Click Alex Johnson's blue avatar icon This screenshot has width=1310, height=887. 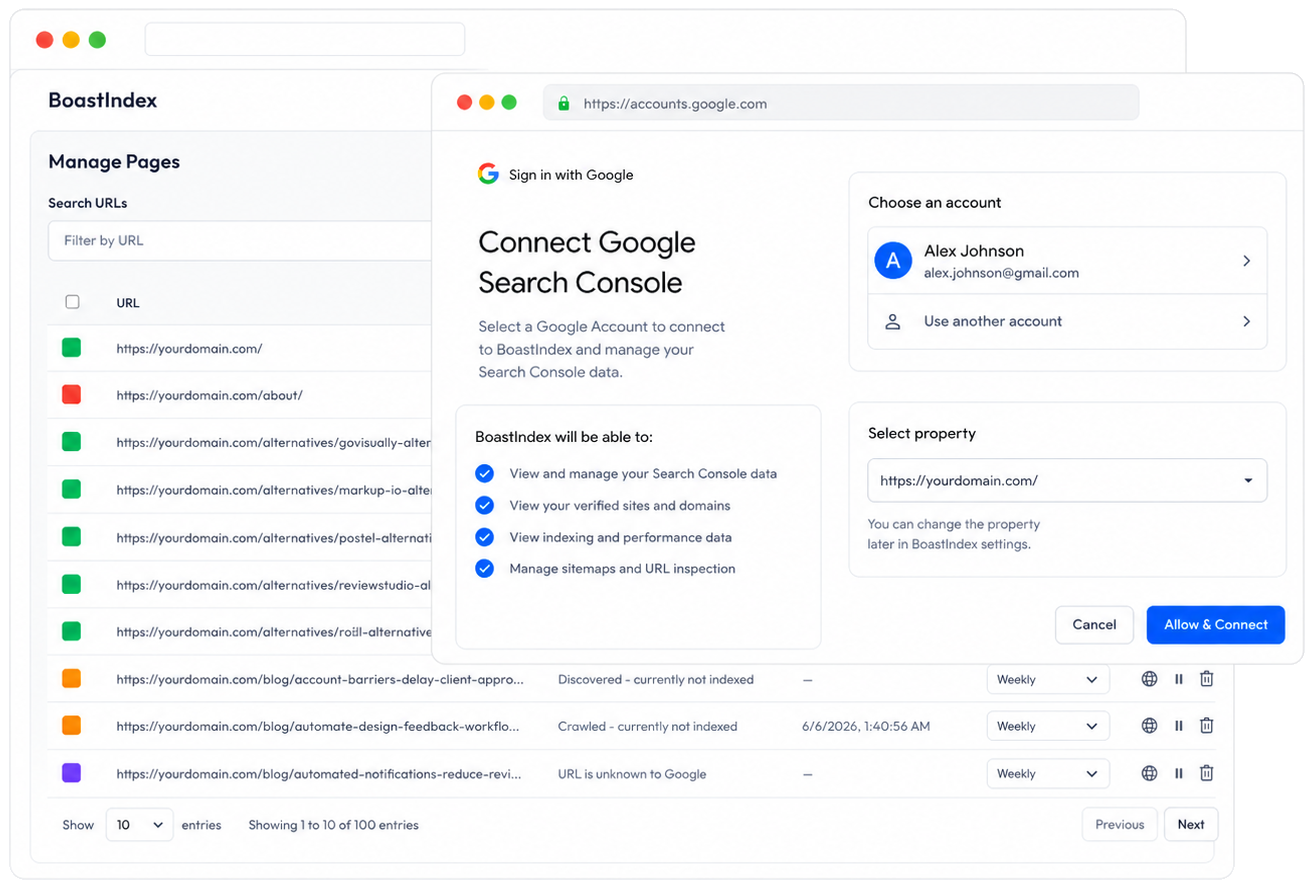click(x=893, y=261)
